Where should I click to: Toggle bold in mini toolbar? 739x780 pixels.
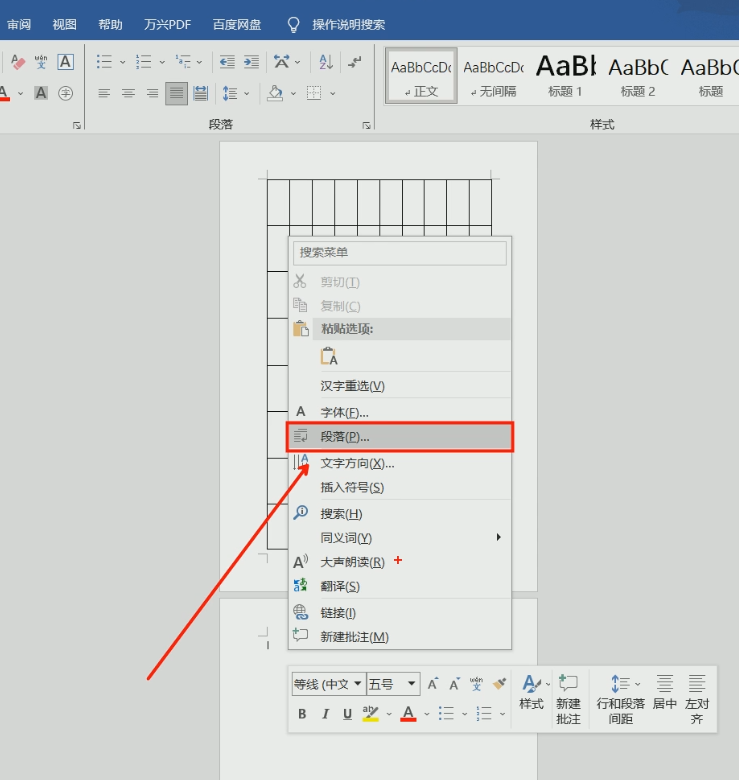click(302, 714)
